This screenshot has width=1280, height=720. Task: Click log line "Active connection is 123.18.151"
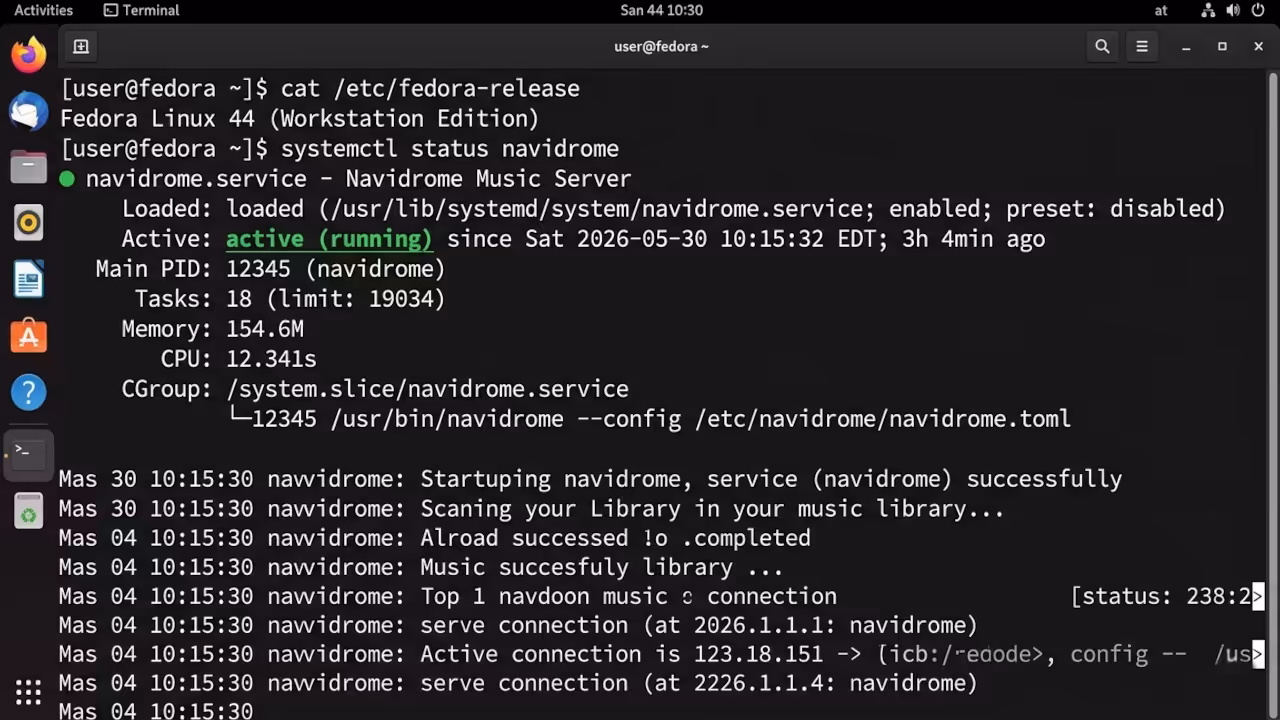[x=655, y=655]
